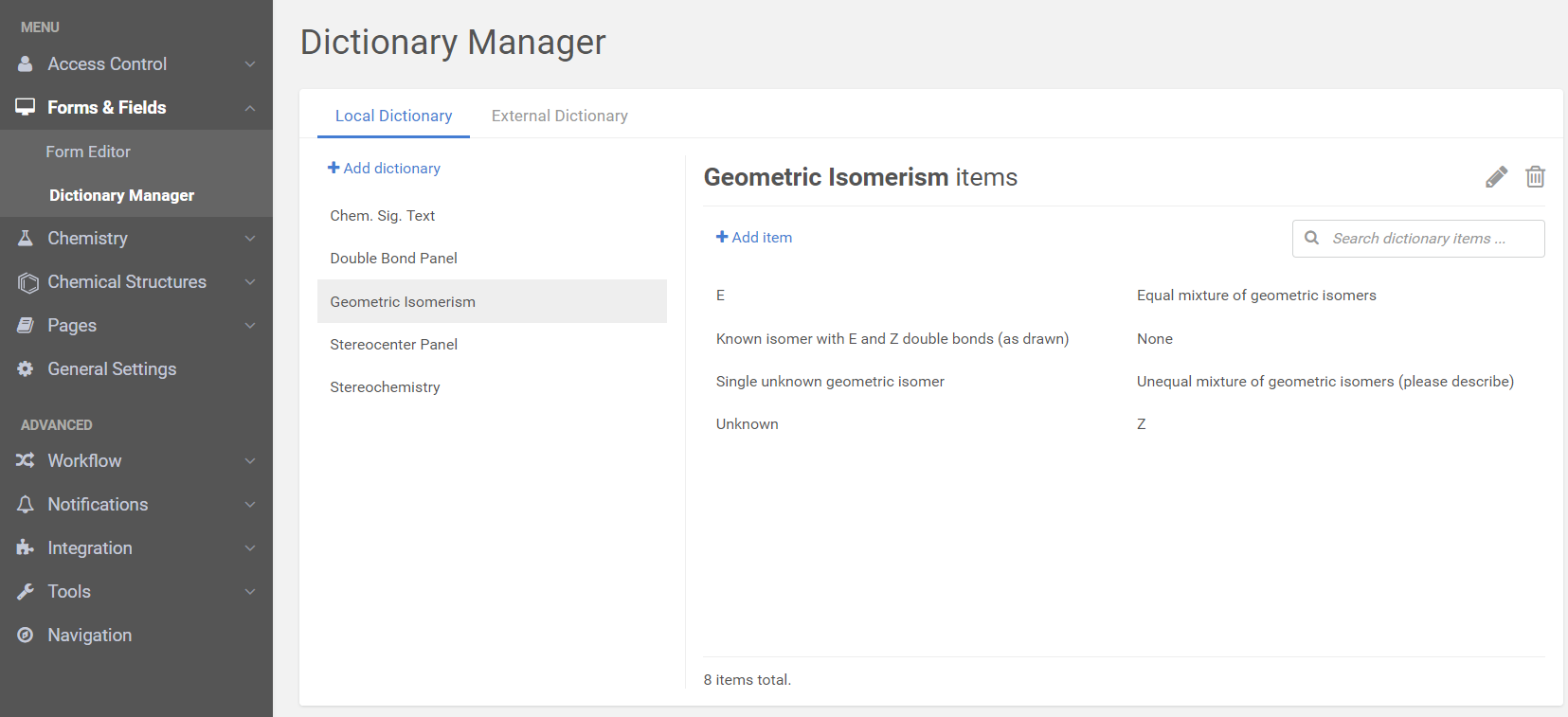Select the Unknown dictionary item

[747, 423]
